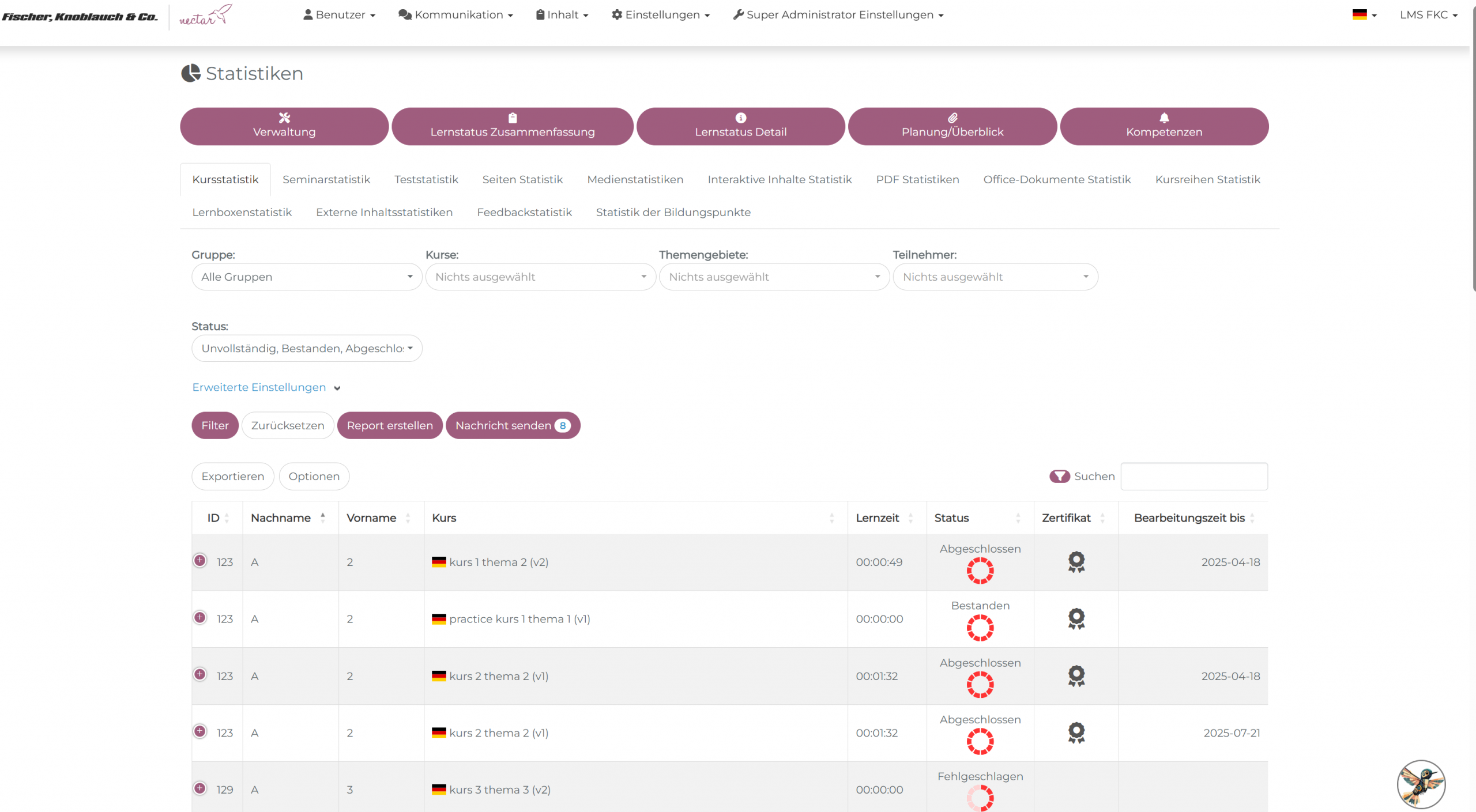Click the Fischer, Knoblauch & Co. logo
The height and width of the screenshot is (812, 1476).
click(80, 17)
